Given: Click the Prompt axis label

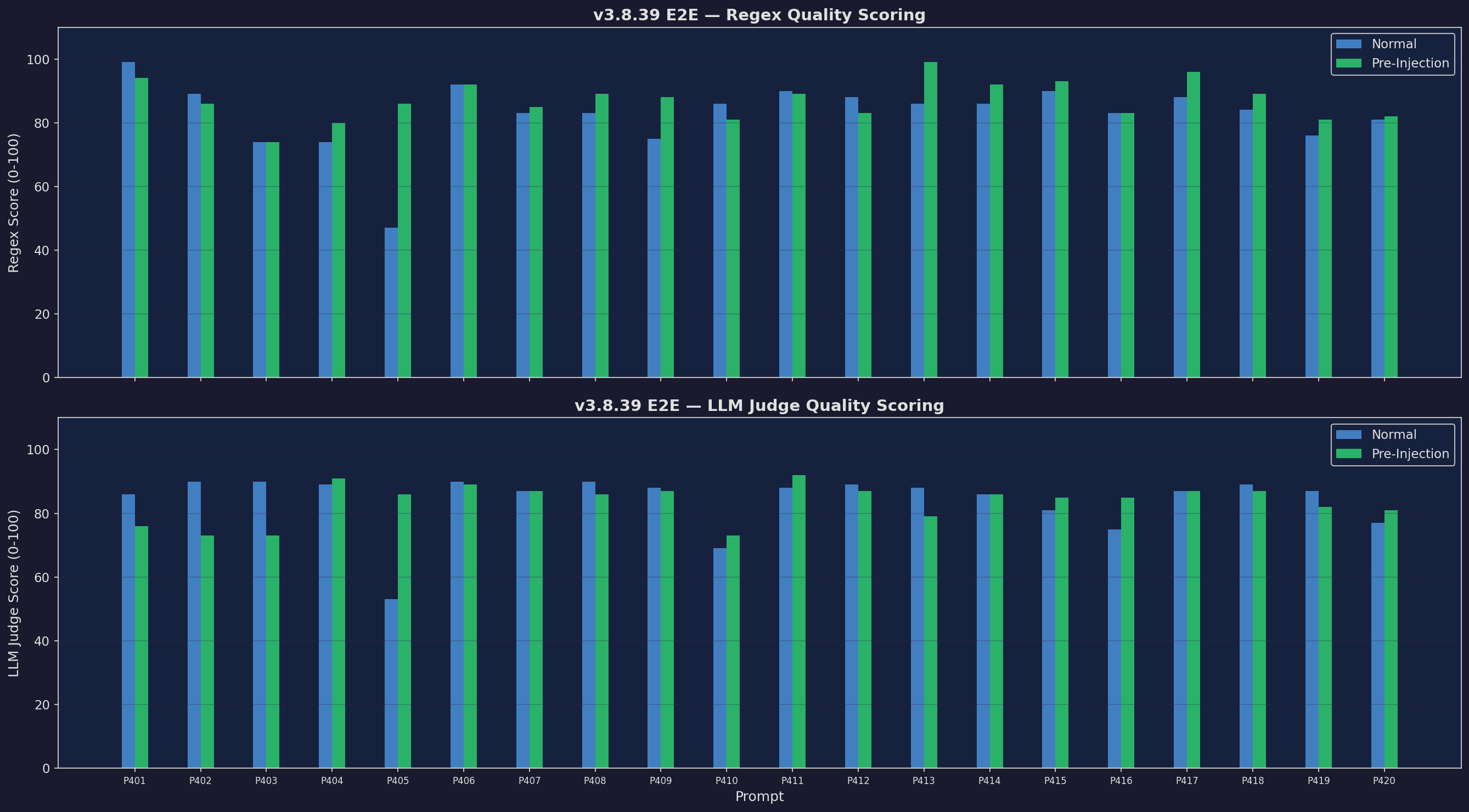Looking at the screenshot, I should [760, 797].
